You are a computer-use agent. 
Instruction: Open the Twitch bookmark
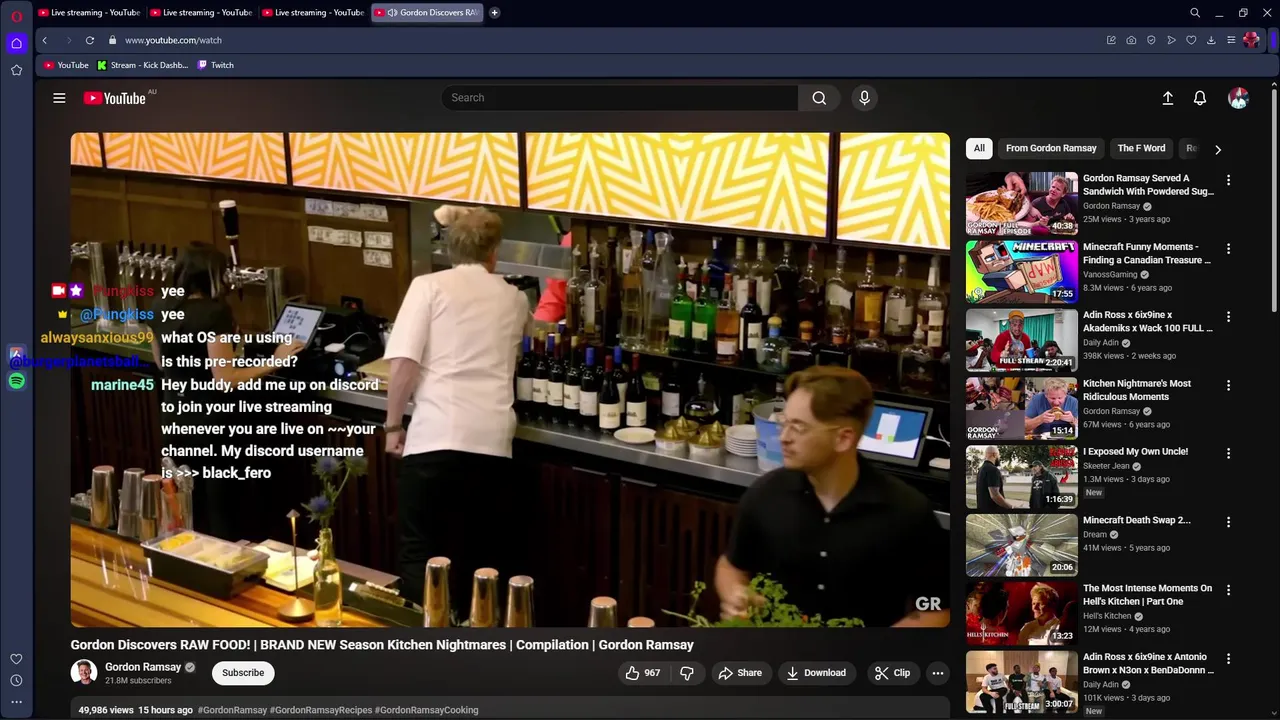pos(216,65)
